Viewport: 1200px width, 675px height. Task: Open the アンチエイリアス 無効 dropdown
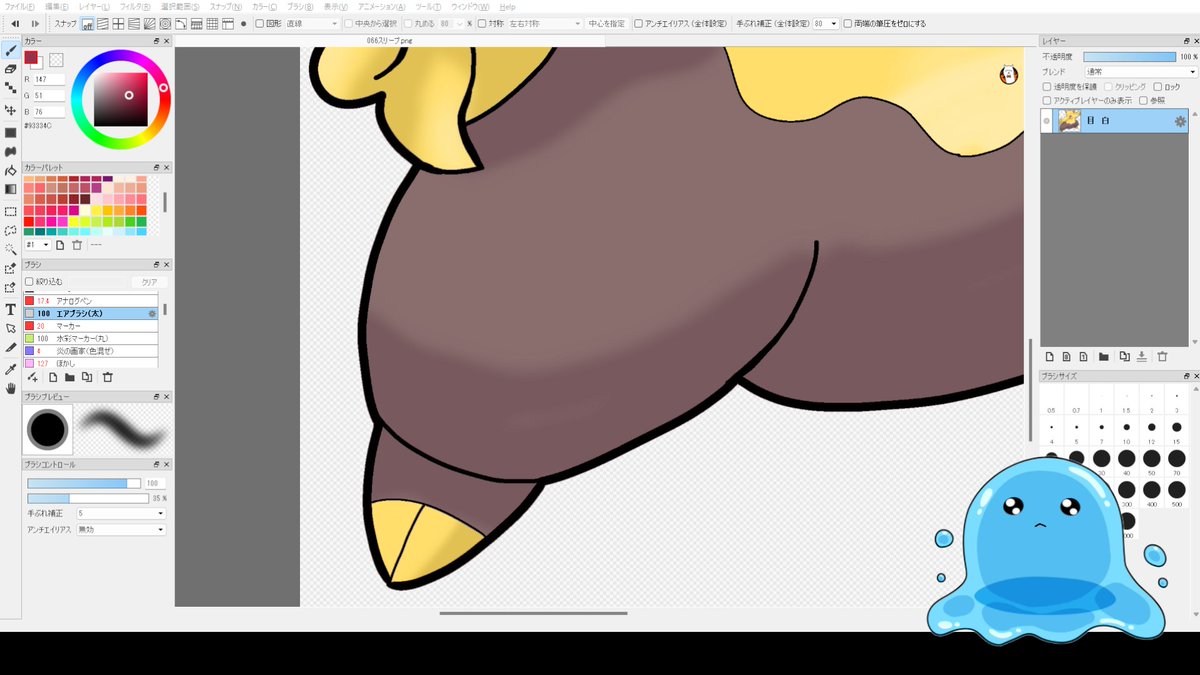click(121, 529)
